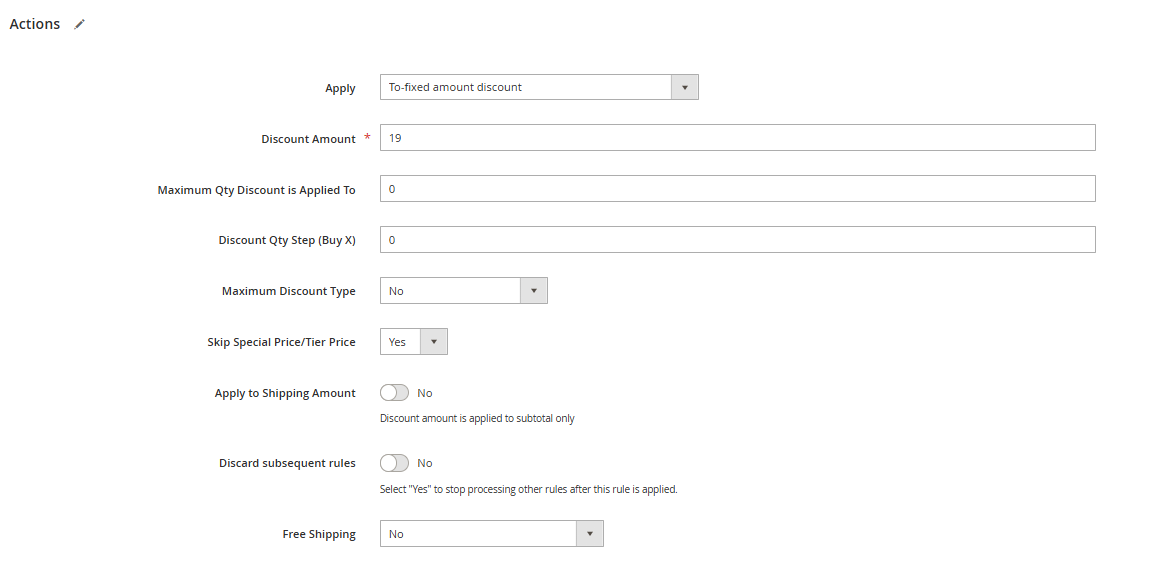Open the Maximum Discount Type dropdown
The height and width of the screenshot is (563, 1158).
pos(464,291)
